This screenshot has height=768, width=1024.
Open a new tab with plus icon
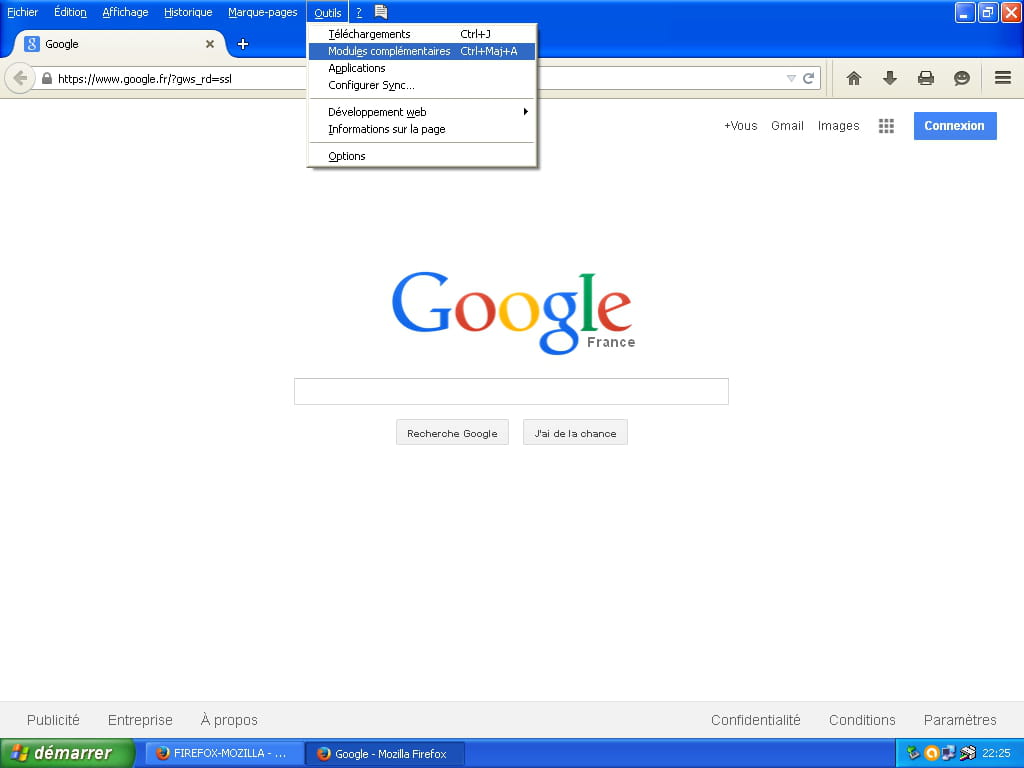242,44
